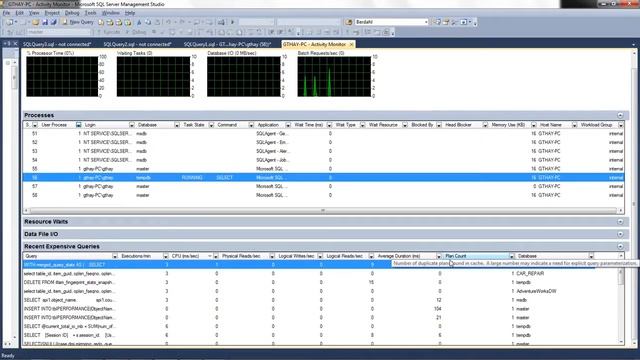Click the Batch Requests/sec graph
640x360 pixels.
coord(334,77)
